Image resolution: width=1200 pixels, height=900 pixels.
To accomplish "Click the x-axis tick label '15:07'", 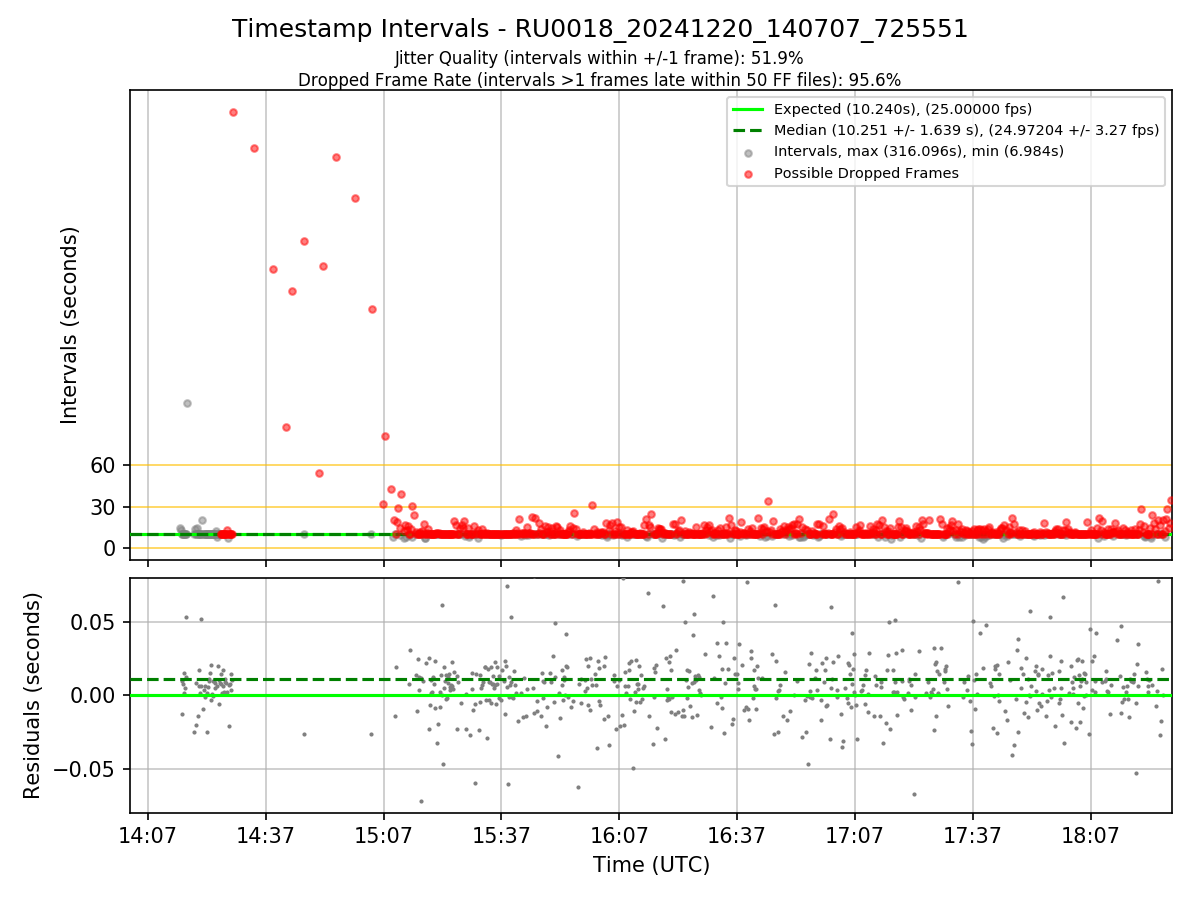I will 384,834.
